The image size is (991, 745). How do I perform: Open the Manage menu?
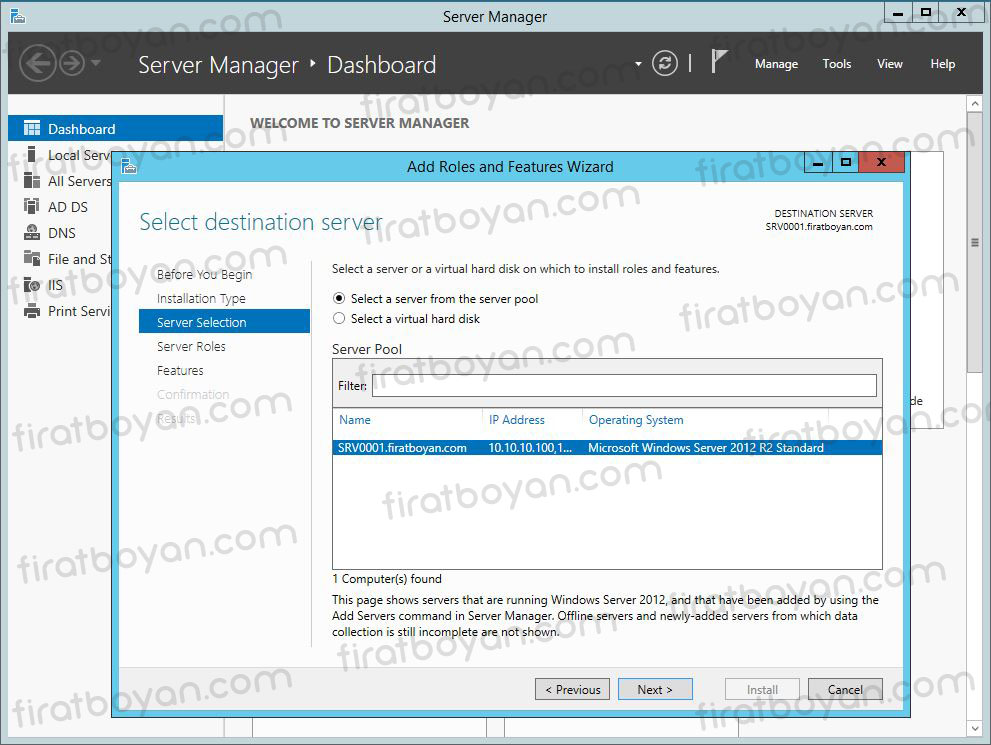click(776, 64)
